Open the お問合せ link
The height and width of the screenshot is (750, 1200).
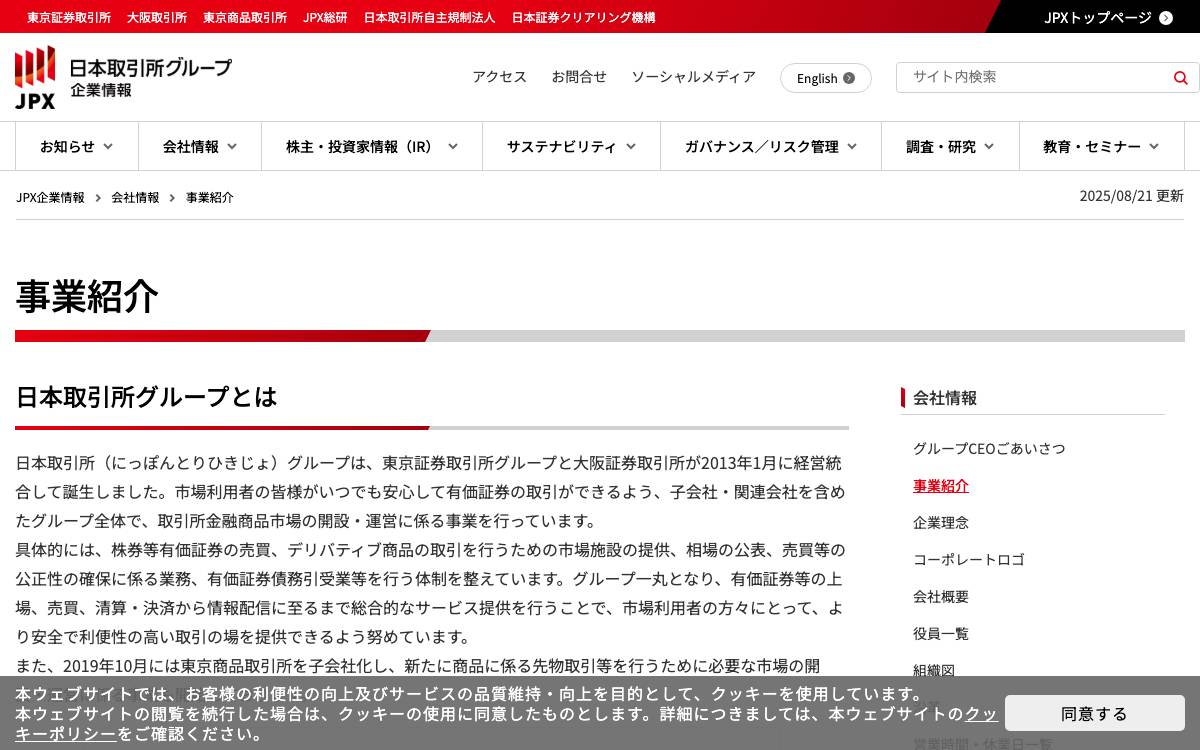[x=579, y=77]
